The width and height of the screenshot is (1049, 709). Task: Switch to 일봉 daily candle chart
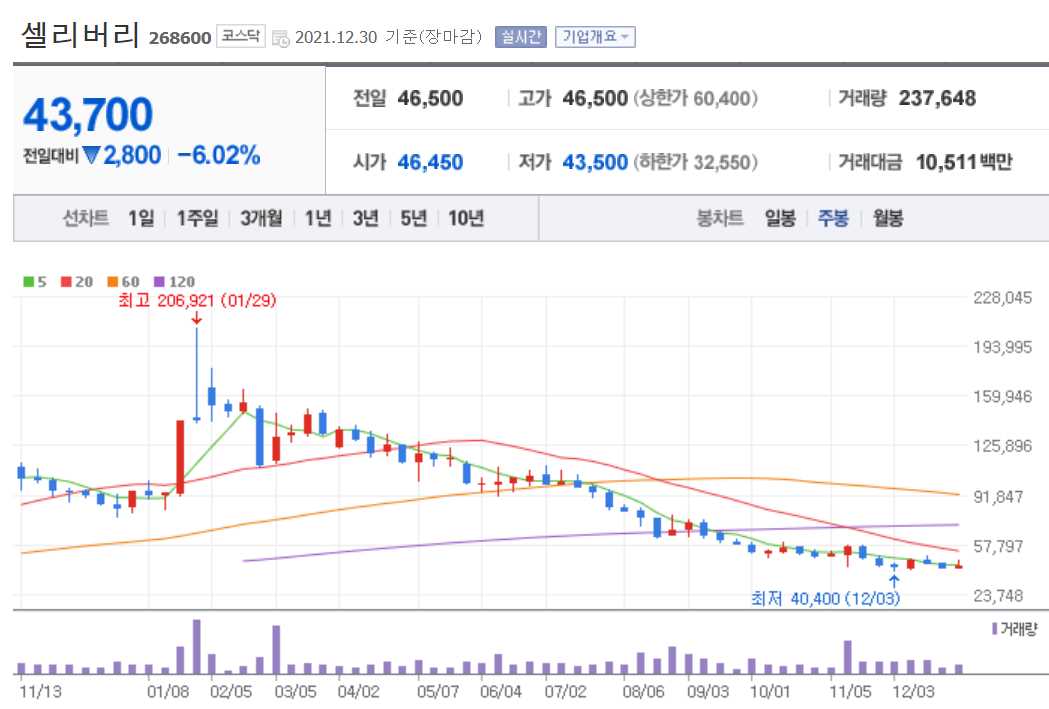pos(780,218)
